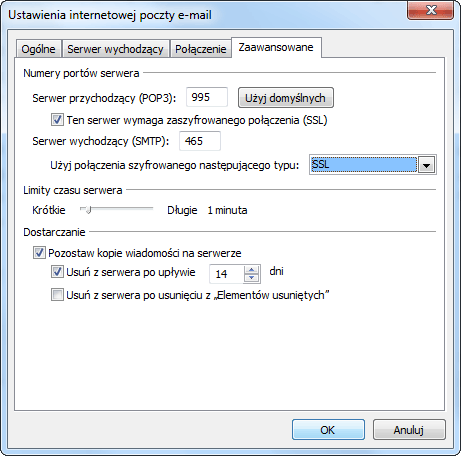Open the Serwer wychodzący tab
The height and width of the screenshot is (456, 461).
tap(115, 49)
